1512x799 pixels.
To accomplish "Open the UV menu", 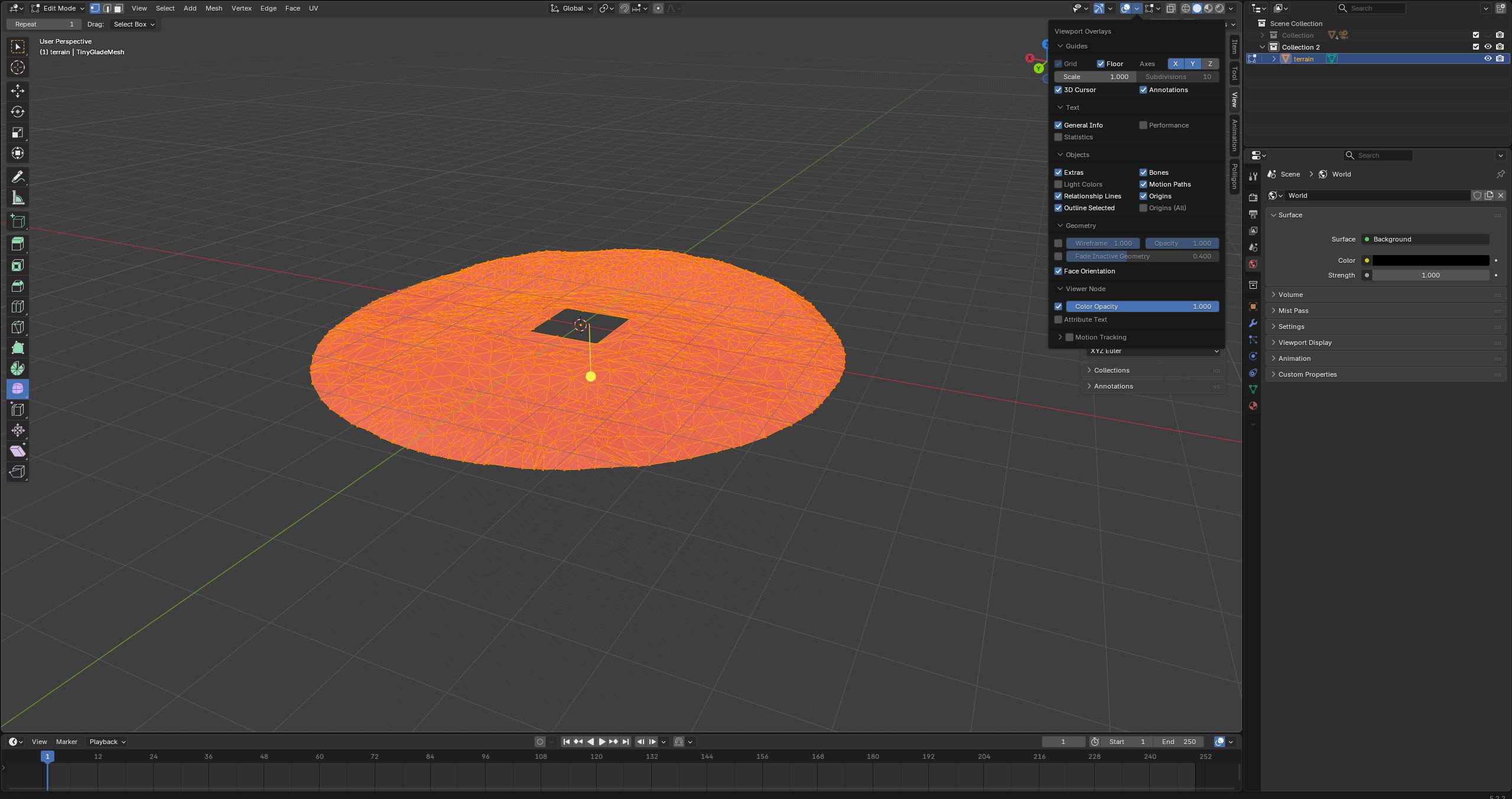I will [313, 8].
